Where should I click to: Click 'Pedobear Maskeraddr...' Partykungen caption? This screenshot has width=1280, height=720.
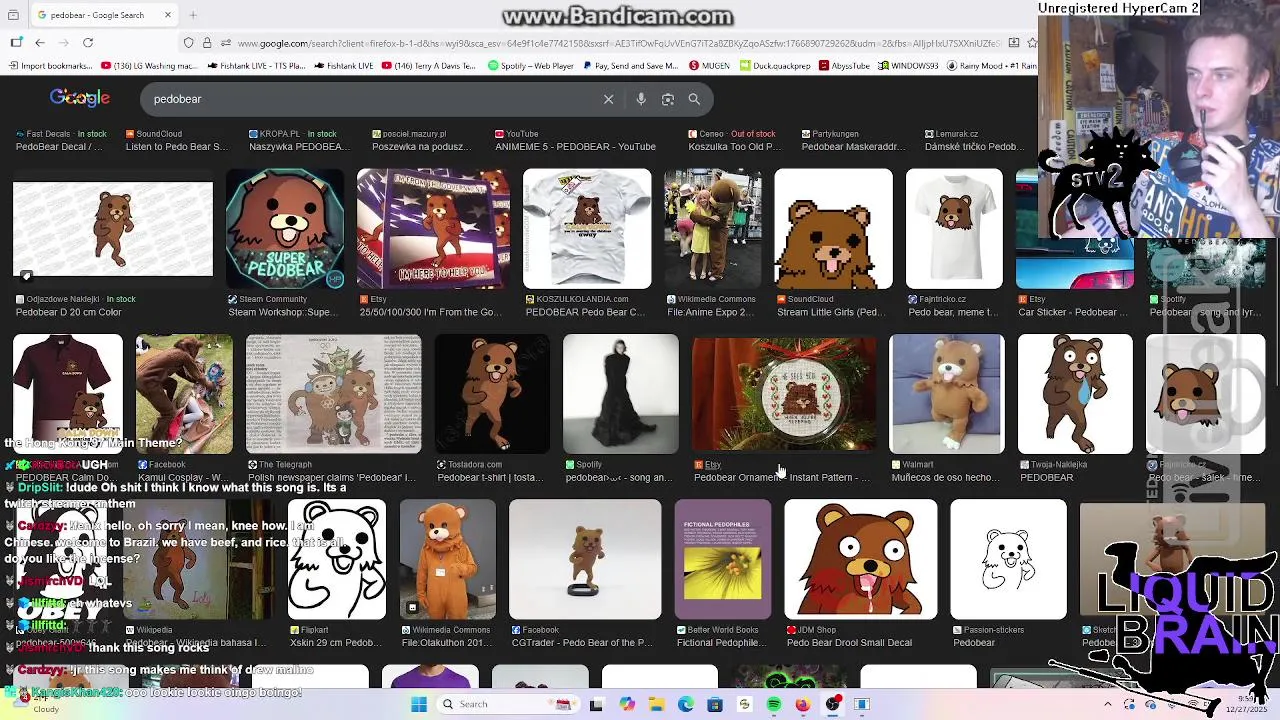pyautogui.click(x=853, y=146)
